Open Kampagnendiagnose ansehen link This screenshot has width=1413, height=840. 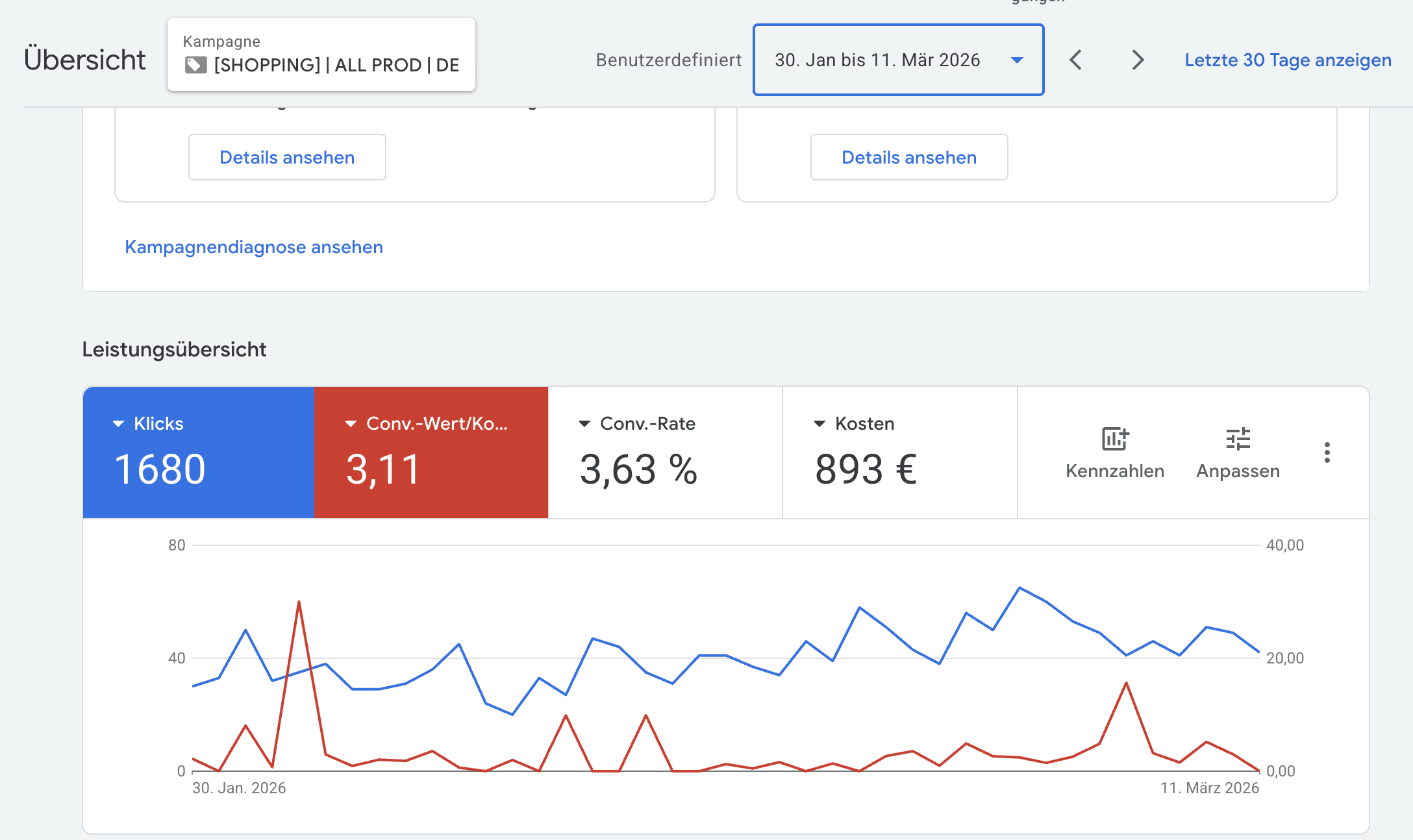click(x=254, y=247)
